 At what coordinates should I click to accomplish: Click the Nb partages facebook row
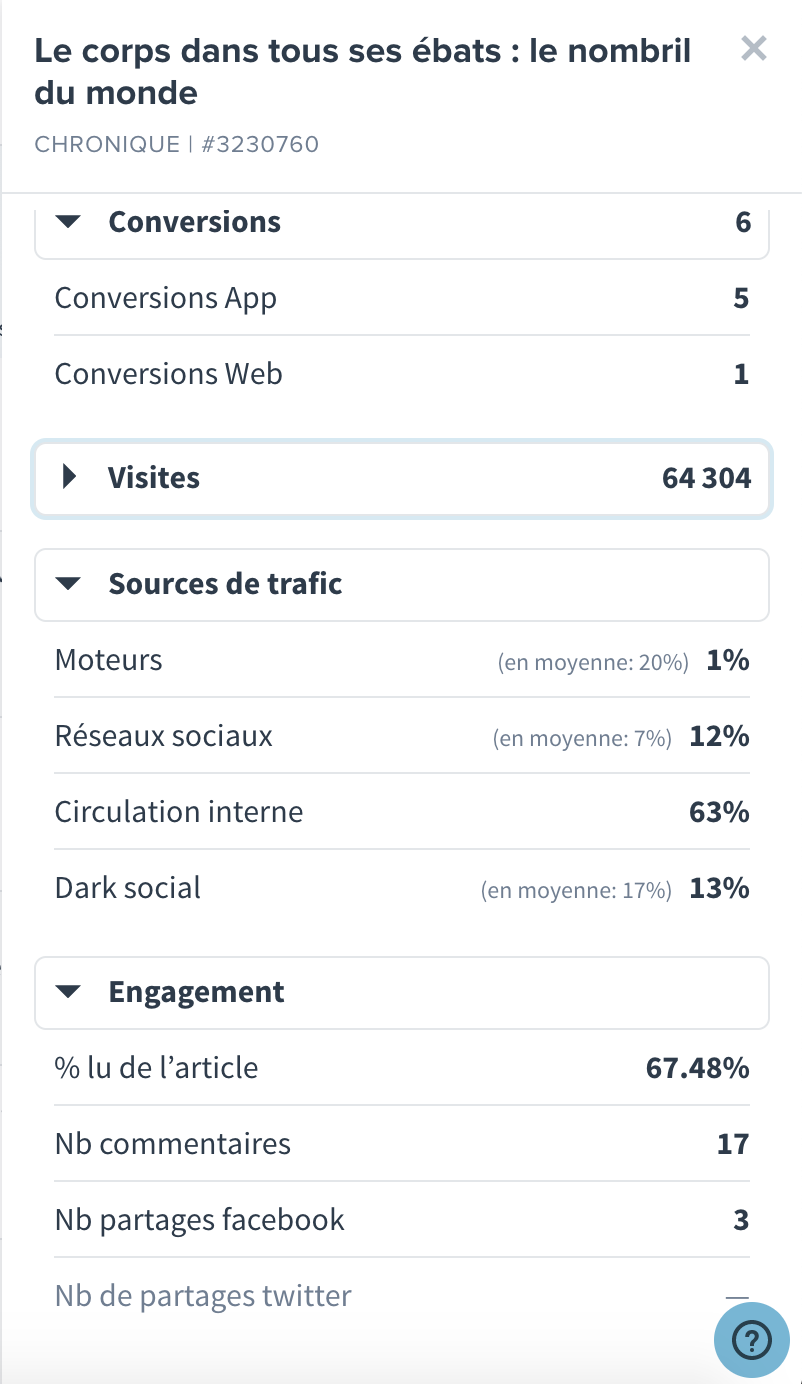(x=402, y=1220)
